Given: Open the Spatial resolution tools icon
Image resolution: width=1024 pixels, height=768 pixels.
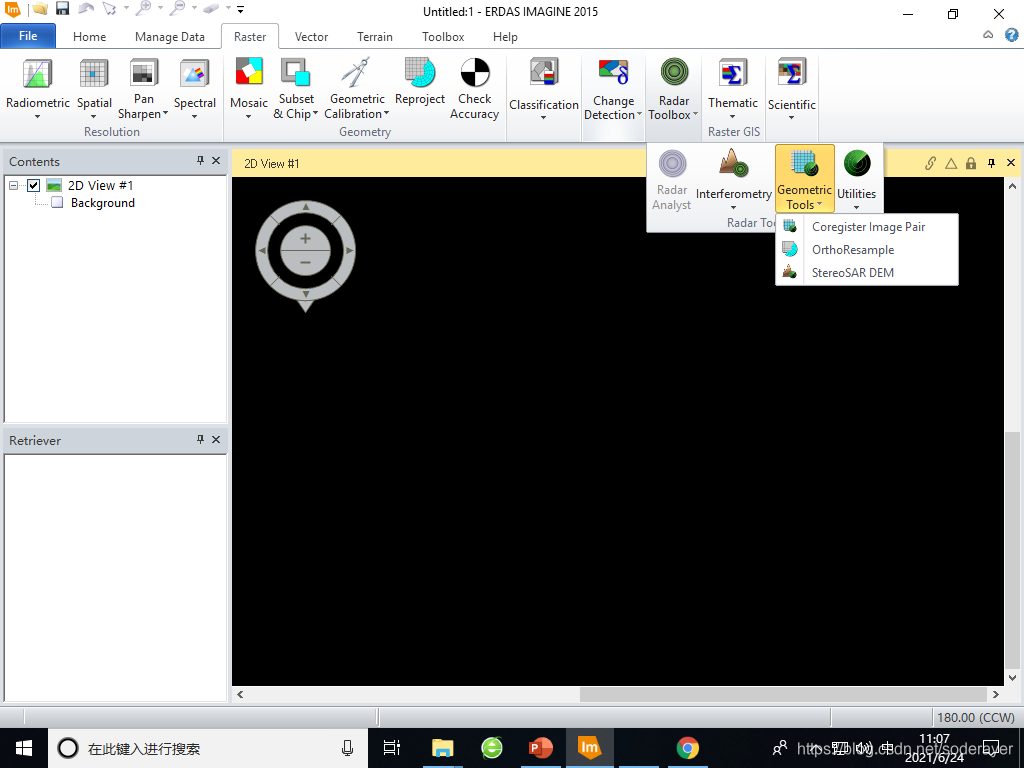Looking at the screenshot, I should [93, 73].
